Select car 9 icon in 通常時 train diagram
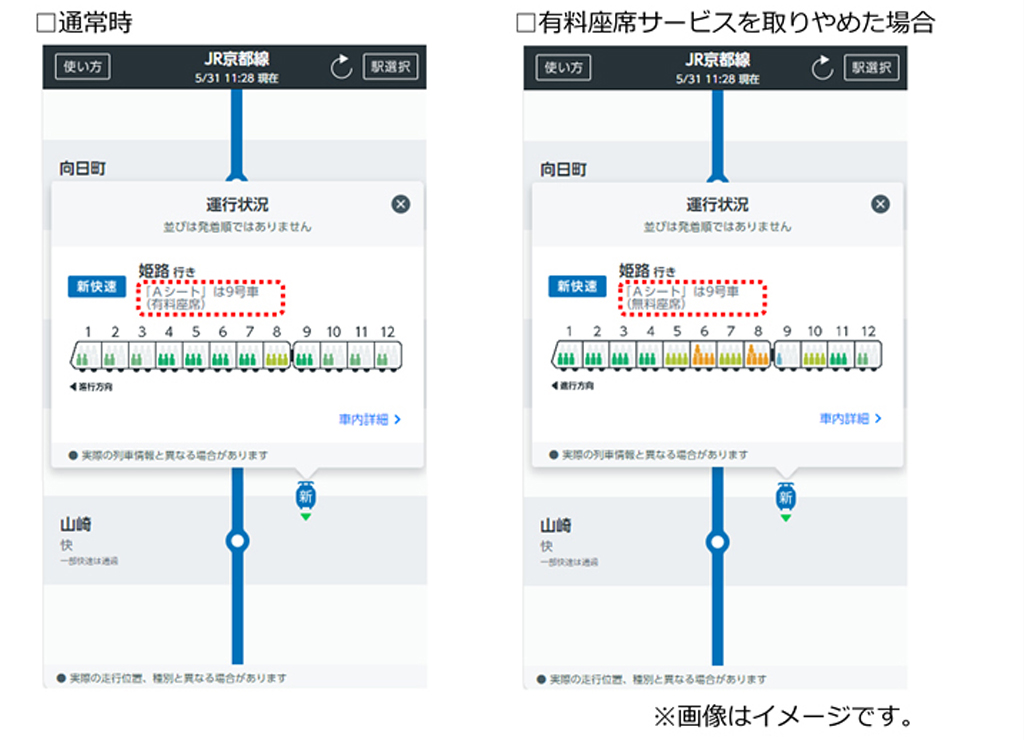1024x740 pixels. pos(306,355)
